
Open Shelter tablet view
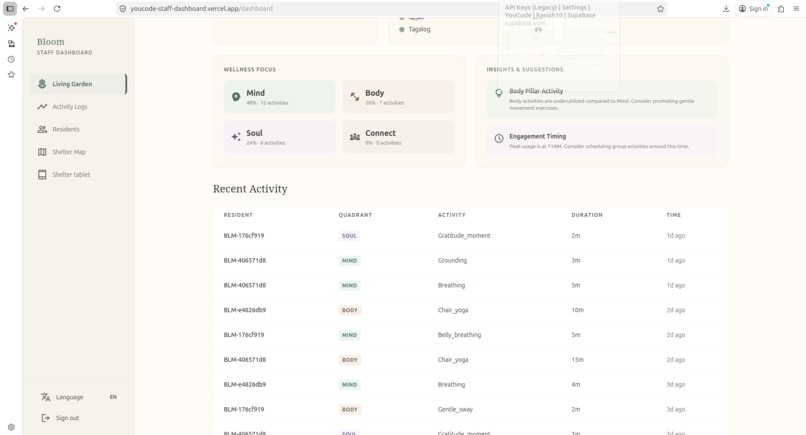click(x=78, y=174)
